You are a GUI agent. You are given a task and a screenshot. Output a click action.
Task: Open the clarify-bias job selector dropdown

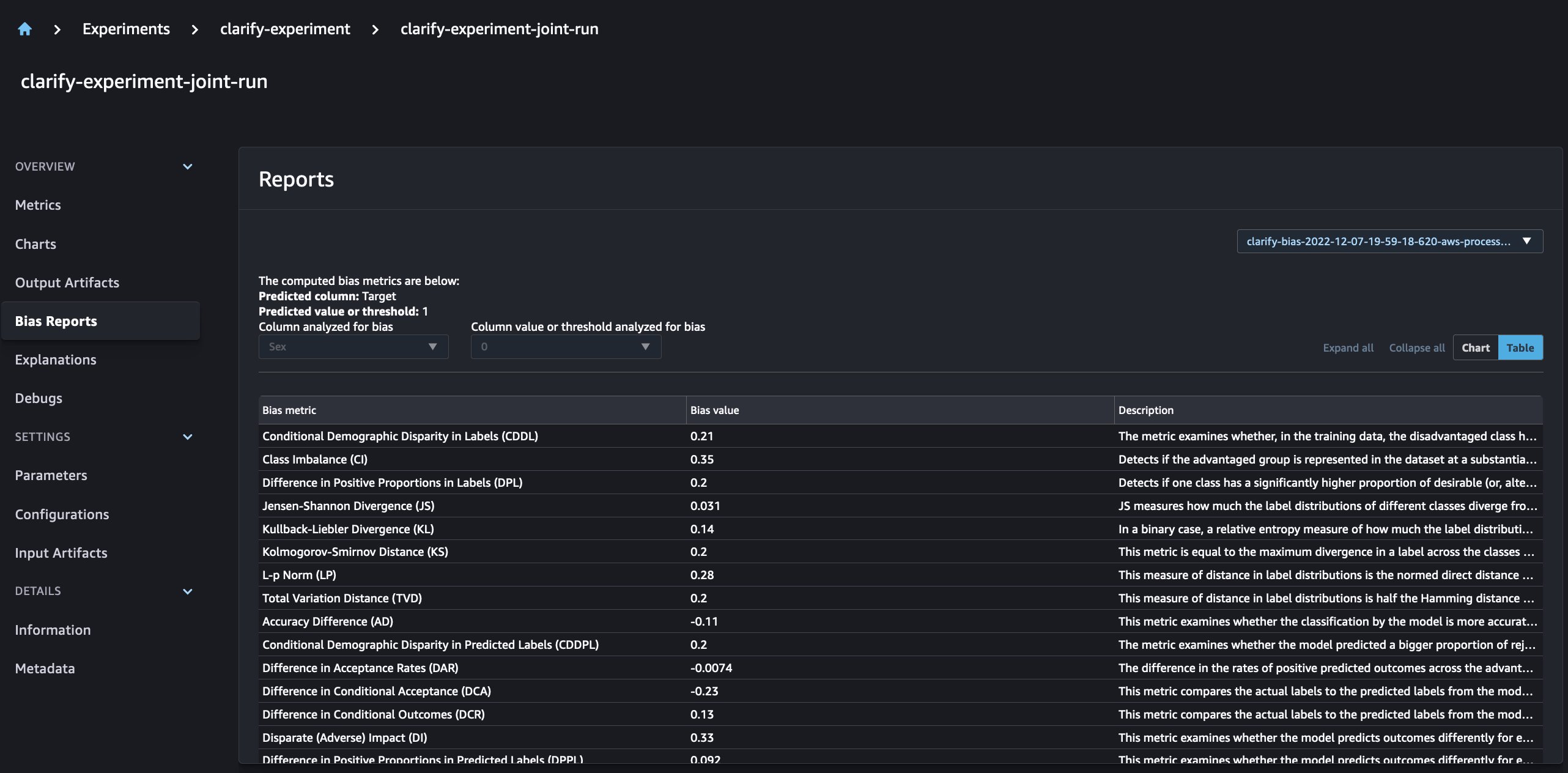click(1389, 241)
